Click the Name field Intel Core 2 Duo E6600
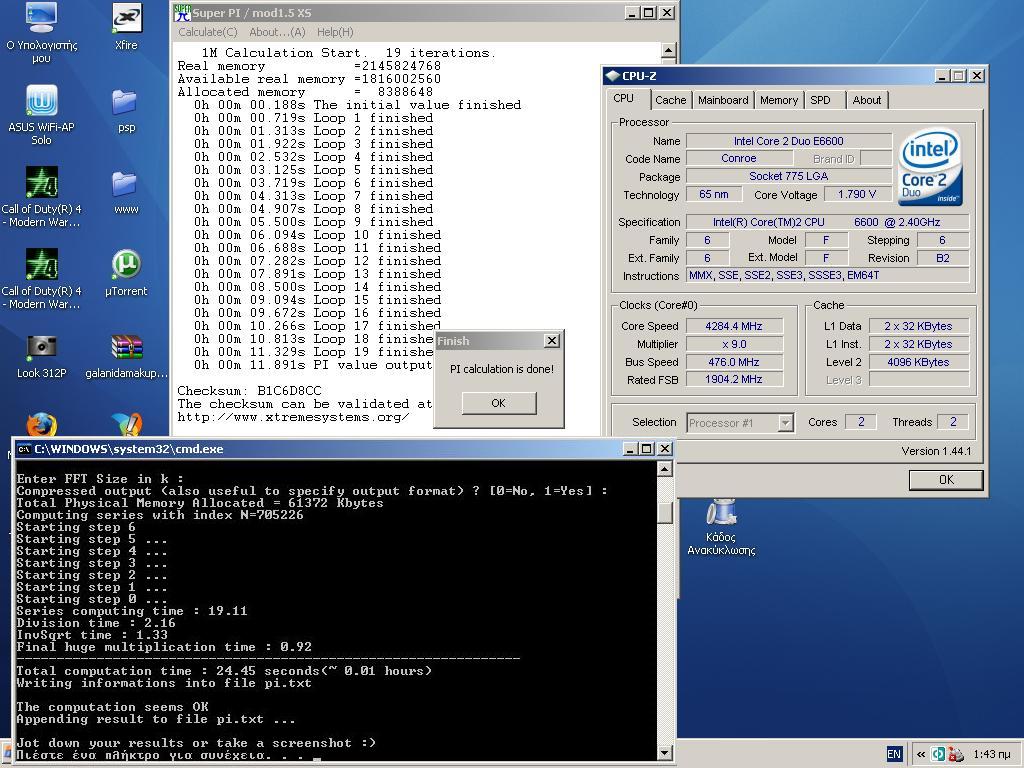 (x=788, y=141)
